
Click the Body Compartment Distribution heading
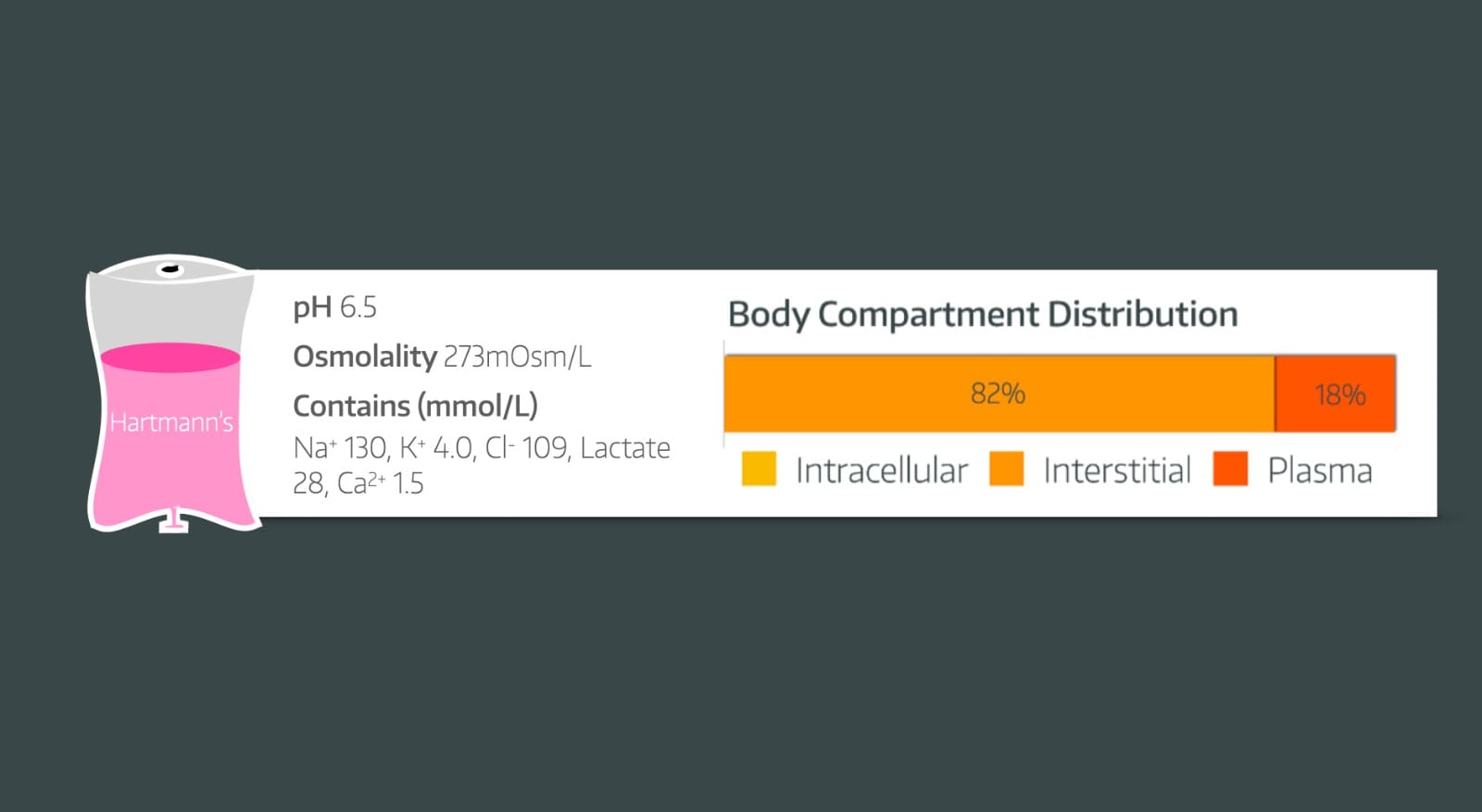coord(983,315)
